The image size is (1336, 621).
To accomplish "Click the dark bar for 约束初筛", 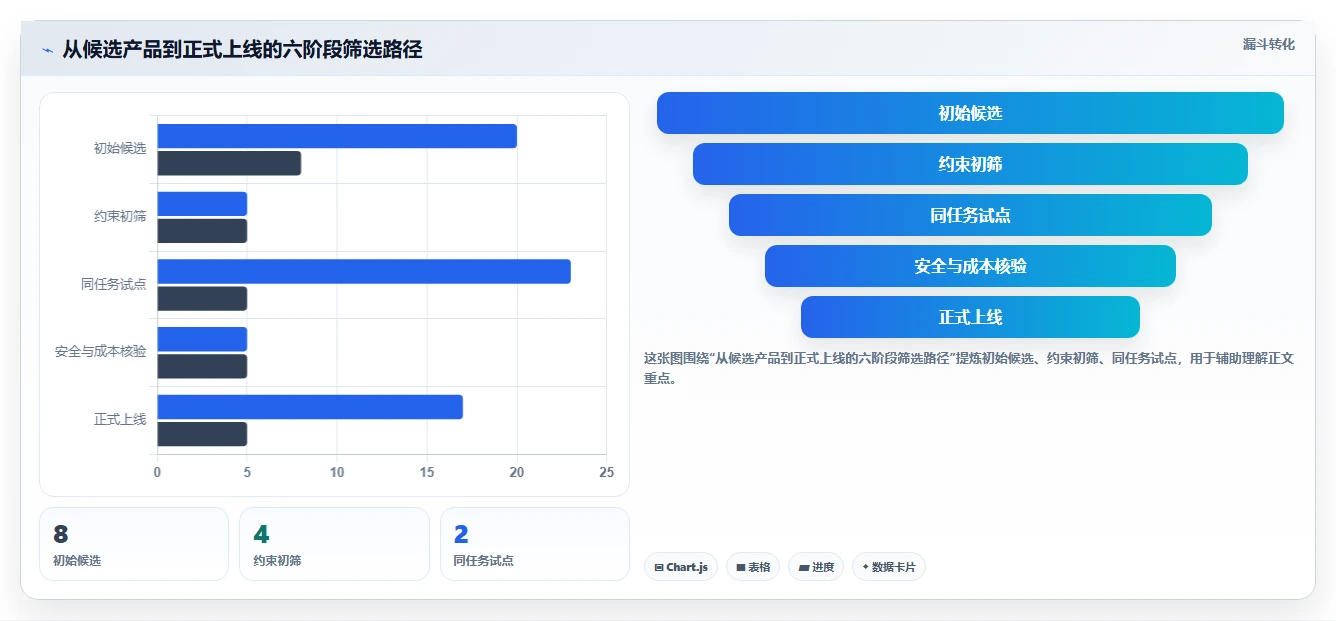I will pos(202,231).
